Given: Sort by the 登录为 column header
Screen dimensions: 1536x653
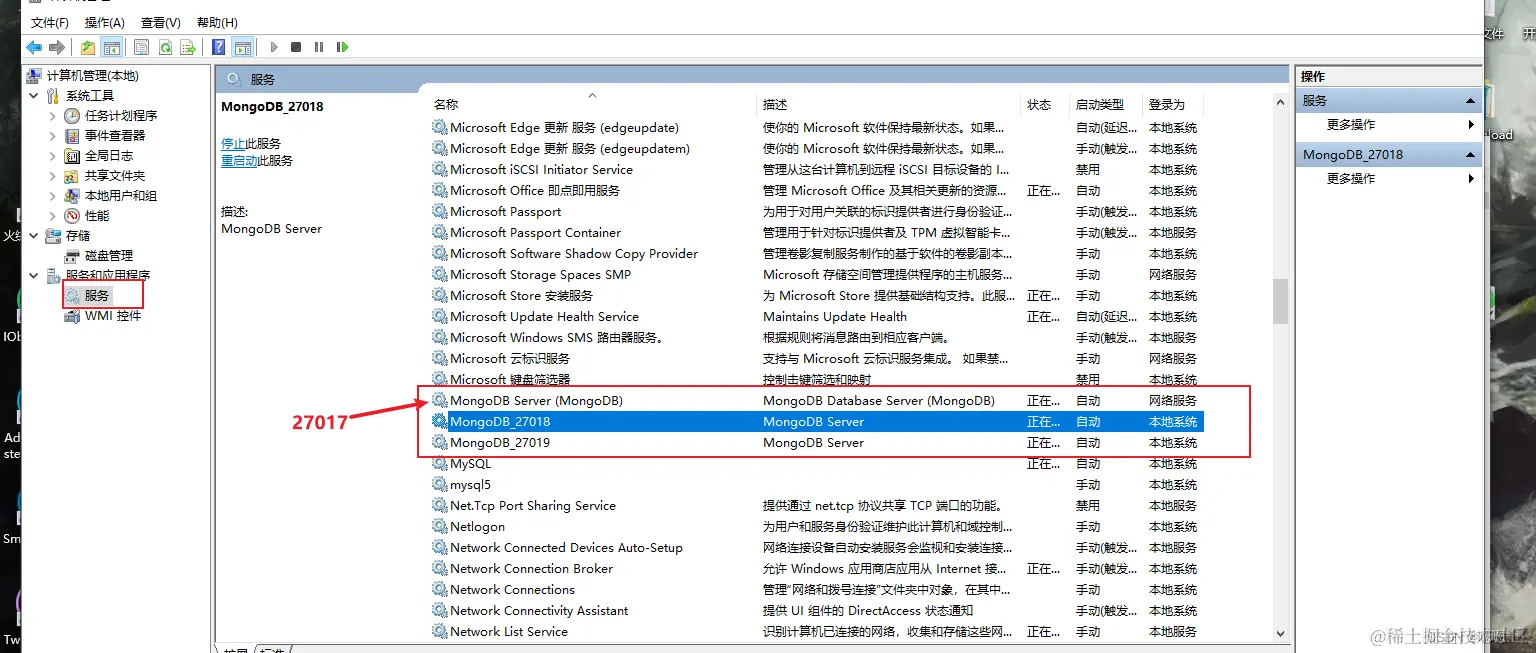Looking at the screenshot, I should tap(1174, 105).
